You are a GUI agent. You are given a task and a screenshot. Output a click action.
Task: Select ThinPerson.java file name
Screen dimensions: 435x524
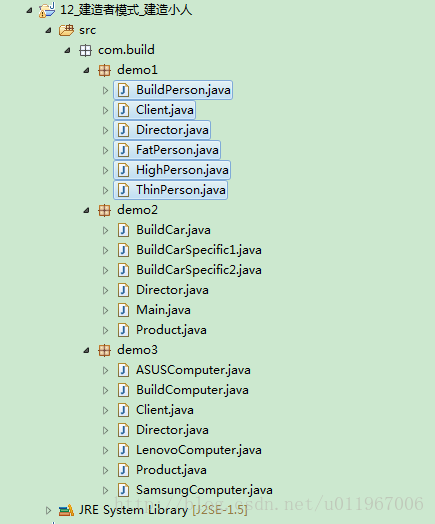point(181,190)
